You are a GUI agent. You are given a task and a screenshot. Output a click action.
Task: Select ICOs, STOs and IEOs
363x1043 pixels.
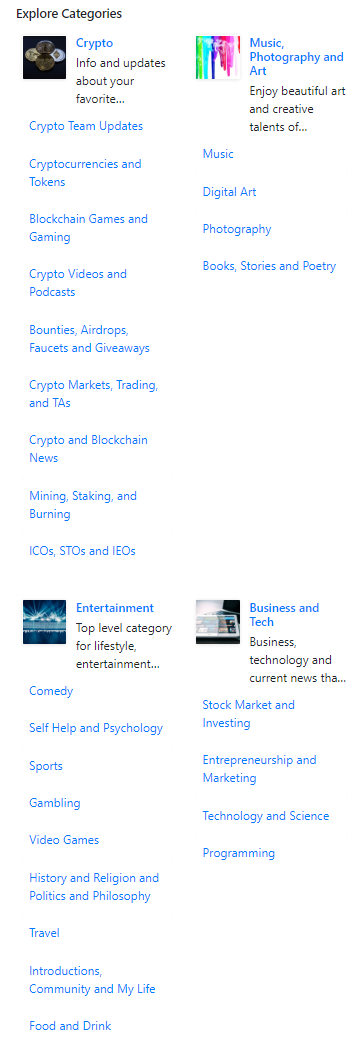(x=82, y=551)
